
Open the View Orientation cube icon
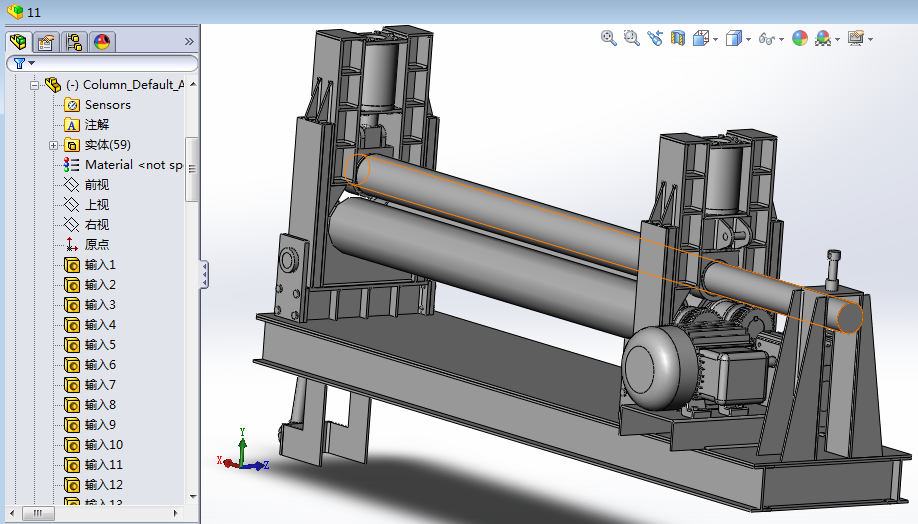(701, 39)
